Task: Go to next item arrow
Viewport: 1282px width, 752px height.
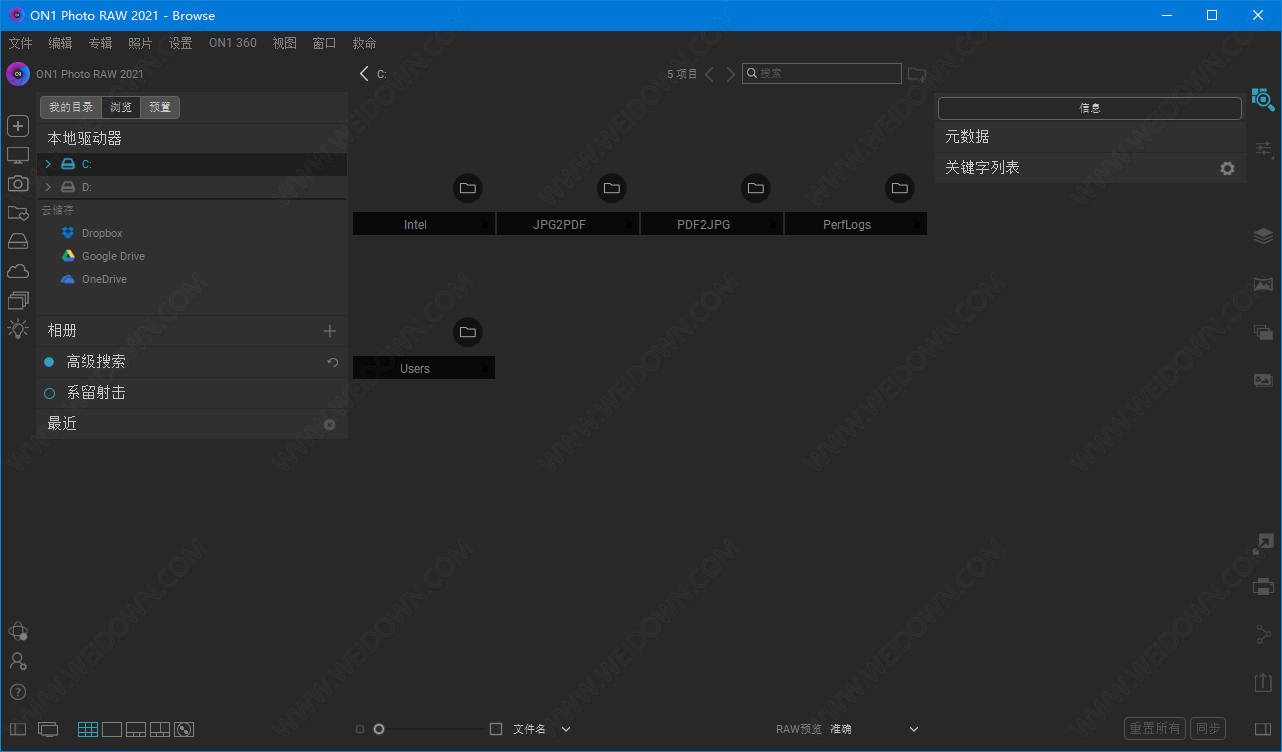Action: (731, 74)
